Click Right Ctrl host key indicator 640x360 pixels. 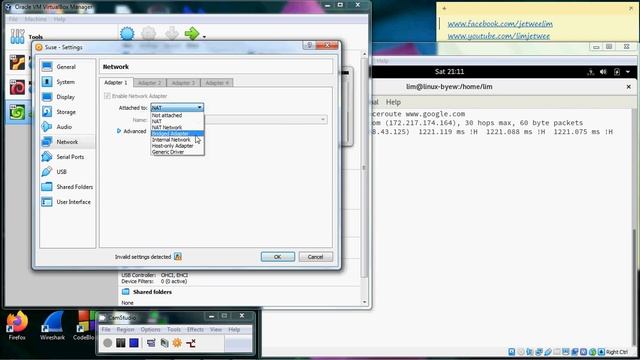[617, 352]
